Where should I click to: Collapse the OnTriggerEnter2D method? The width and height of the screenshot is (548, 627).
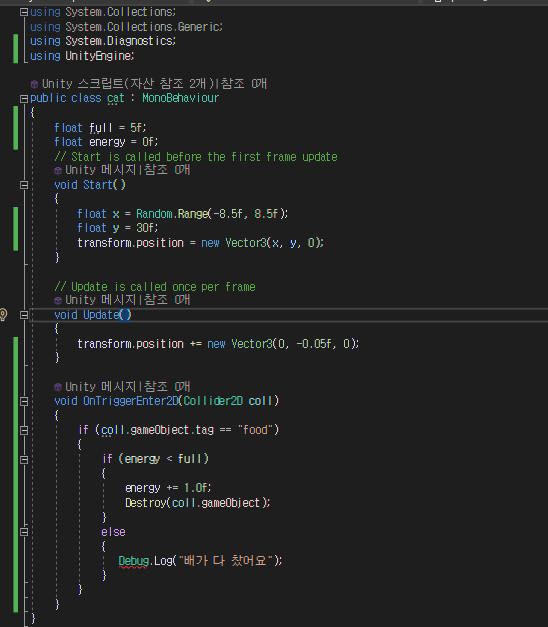[x=24, y=401]
